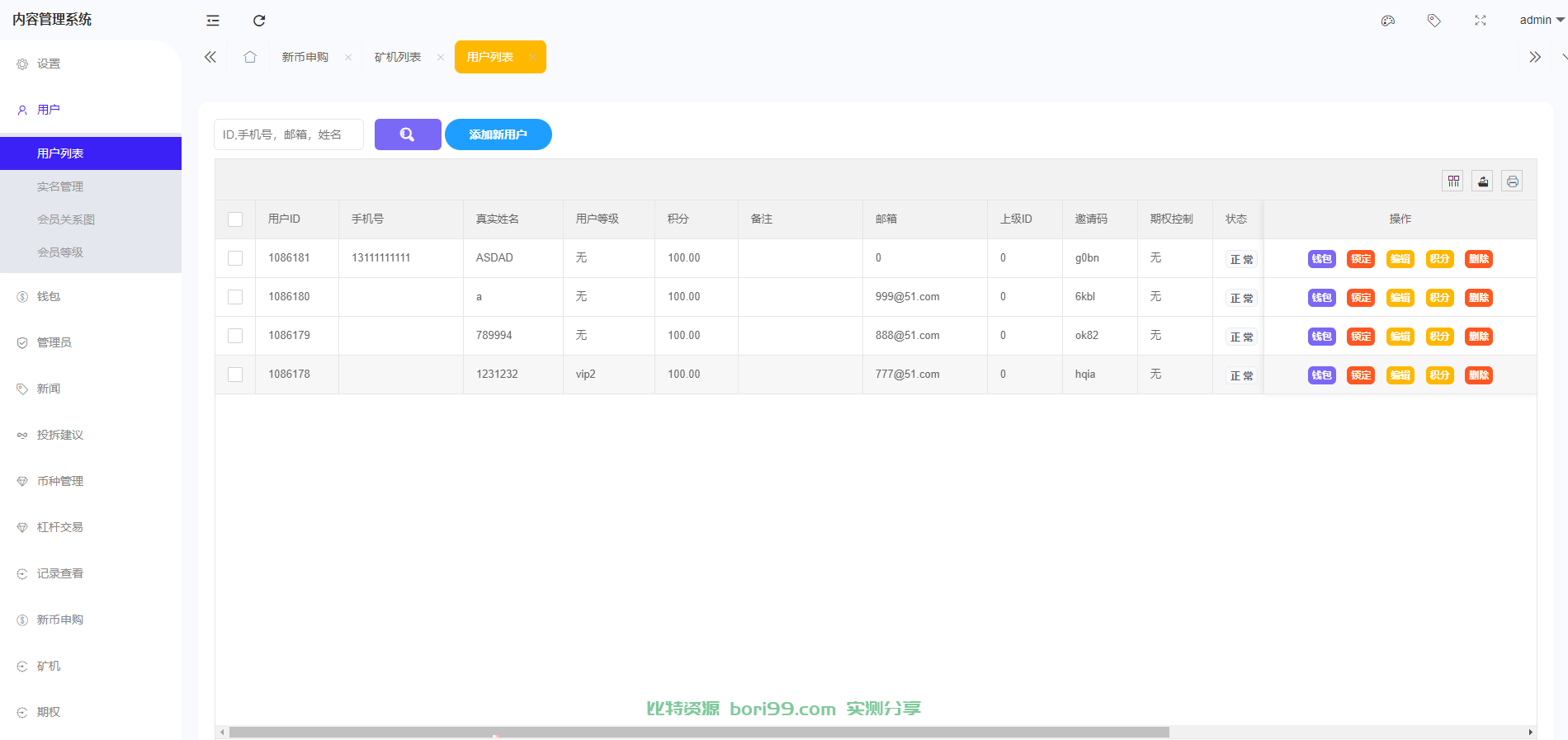Click 锁定 for user 1086181
The height and width of the screenshot is (740, 1568).
1361,259
